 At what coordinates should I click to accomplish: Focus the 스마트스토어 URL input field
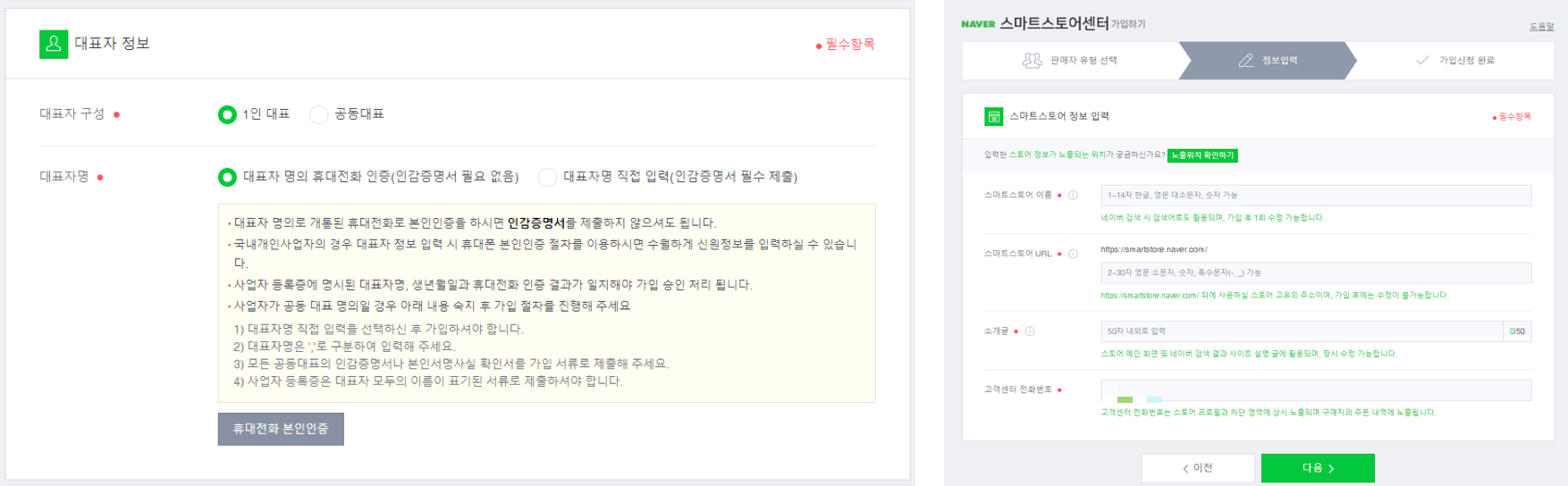click(1316, 272)
